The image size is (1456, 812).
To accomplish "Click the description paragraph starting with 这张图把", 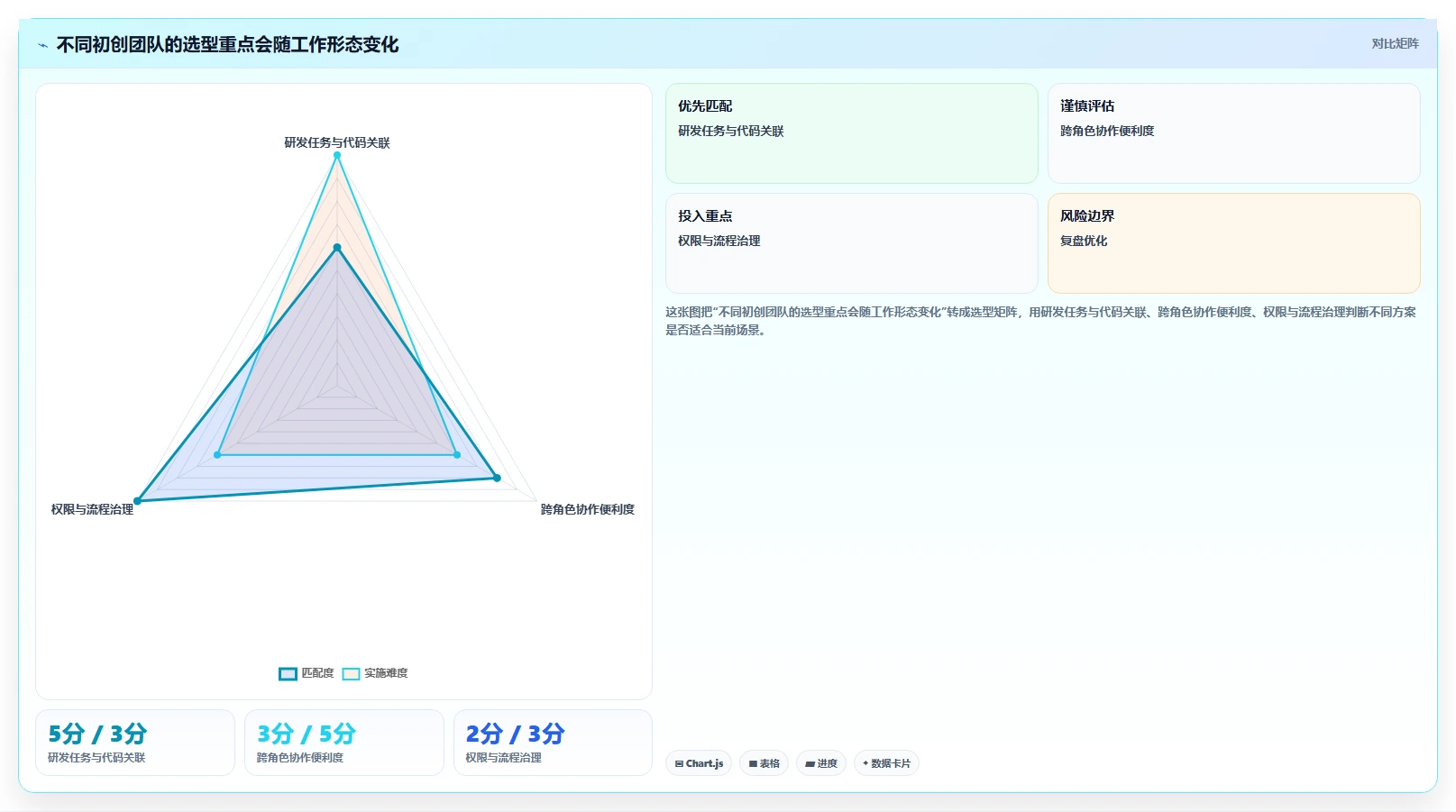I will click(x=1041, y=321).
